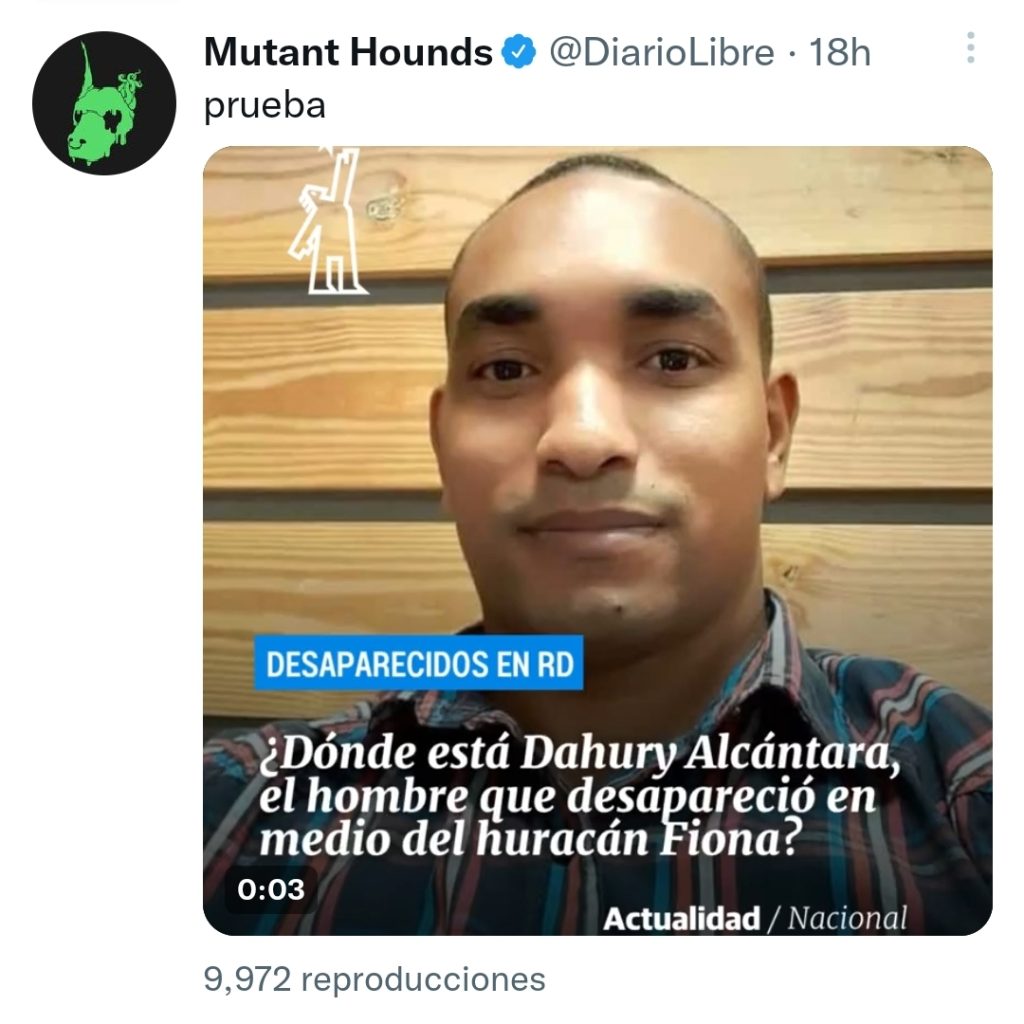Click the blue verified badge
Screen dimensions: 1024x1024
[x=519, y=52]
